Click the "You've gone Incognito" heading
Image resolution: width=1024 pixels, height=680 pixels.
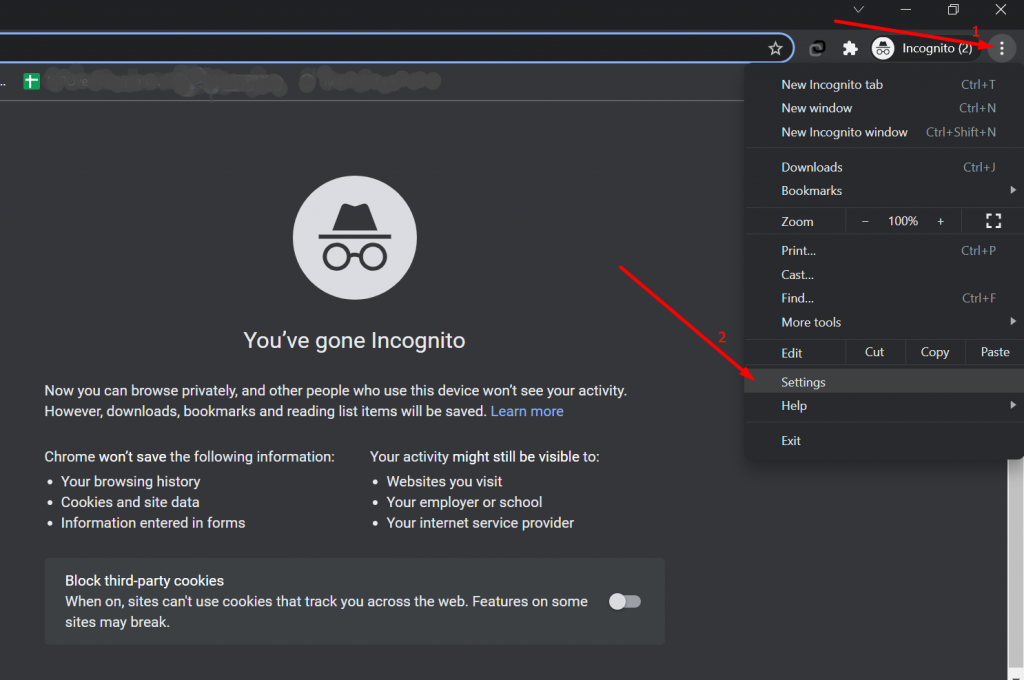point(355,340)
